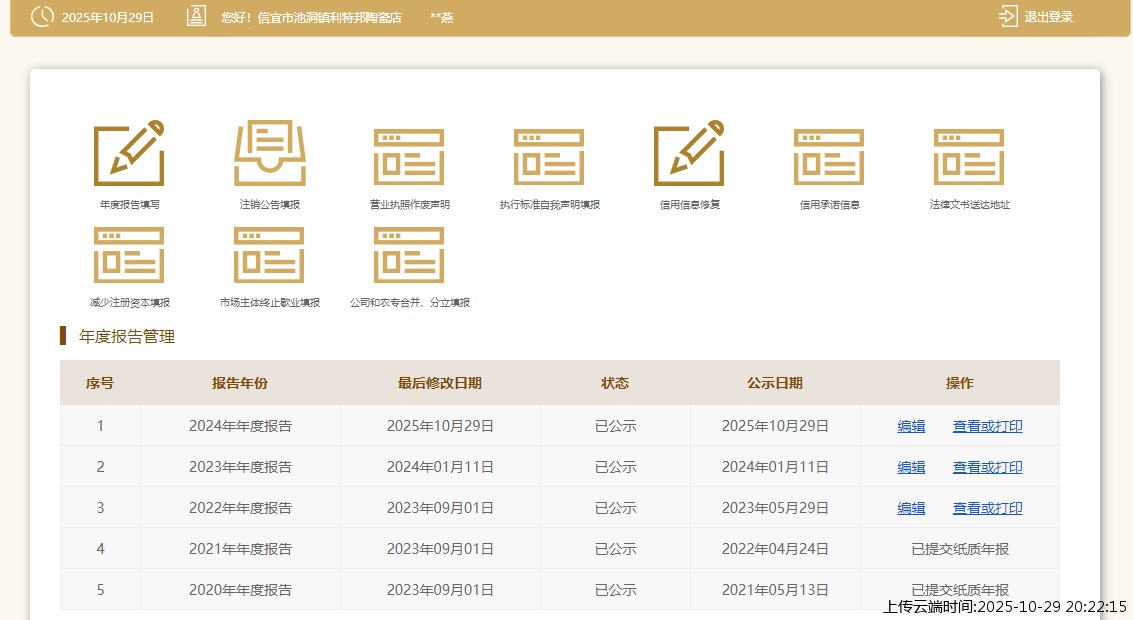View or print the 2024 annual report
The image size is (1133, 620).
[987, 426]
